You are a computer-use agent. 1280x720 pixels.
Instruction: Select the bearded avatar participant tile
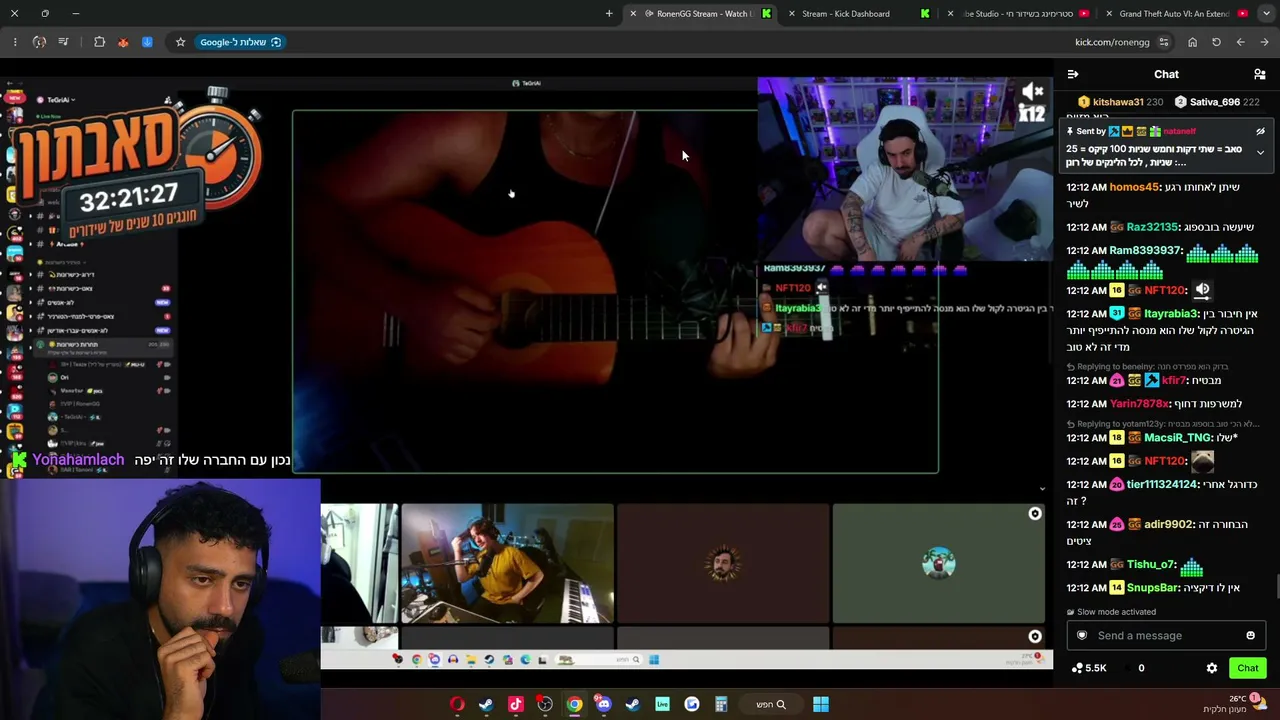723,563
